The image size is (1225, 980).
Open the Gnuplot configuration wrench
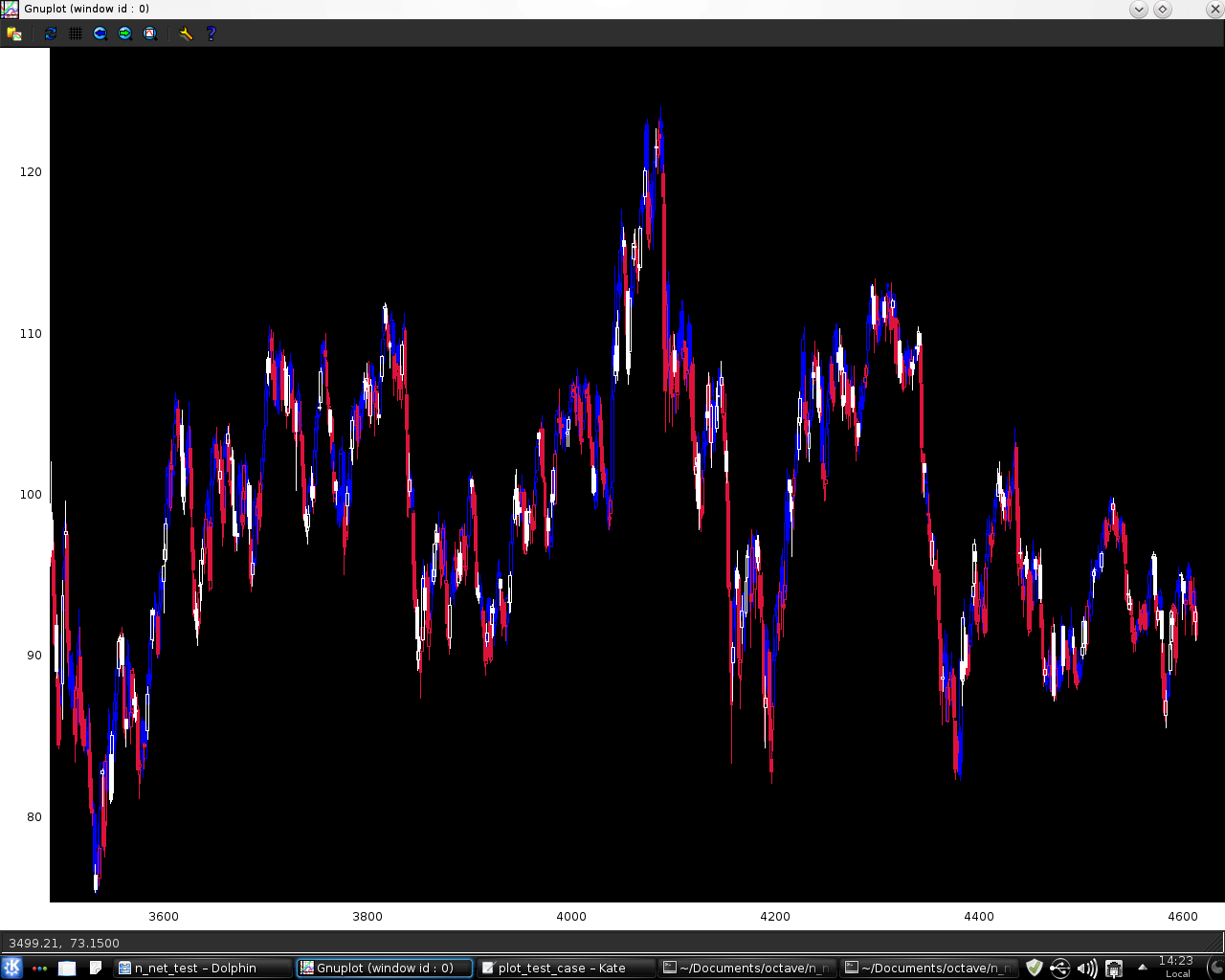(x=186, y=33)
